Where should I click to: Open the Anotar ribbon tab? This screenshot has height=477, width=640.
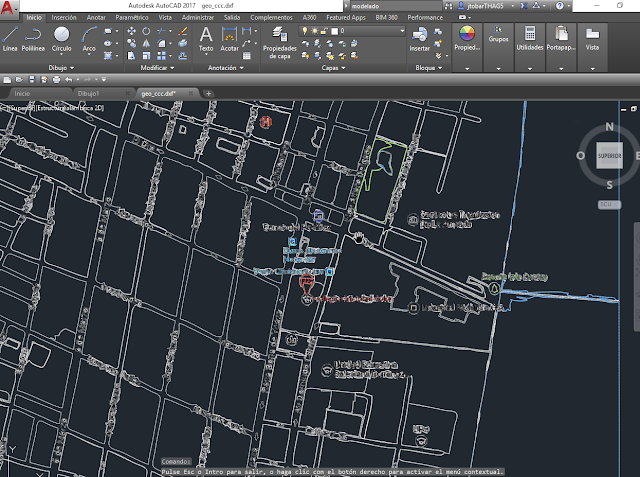tap(97, 18)
